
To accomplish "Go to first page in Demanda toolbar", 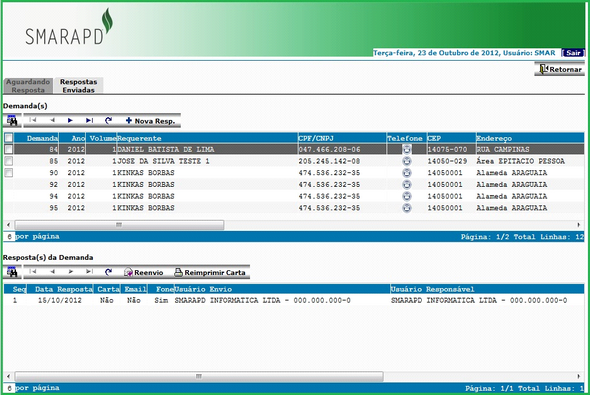I will (33, 120).
